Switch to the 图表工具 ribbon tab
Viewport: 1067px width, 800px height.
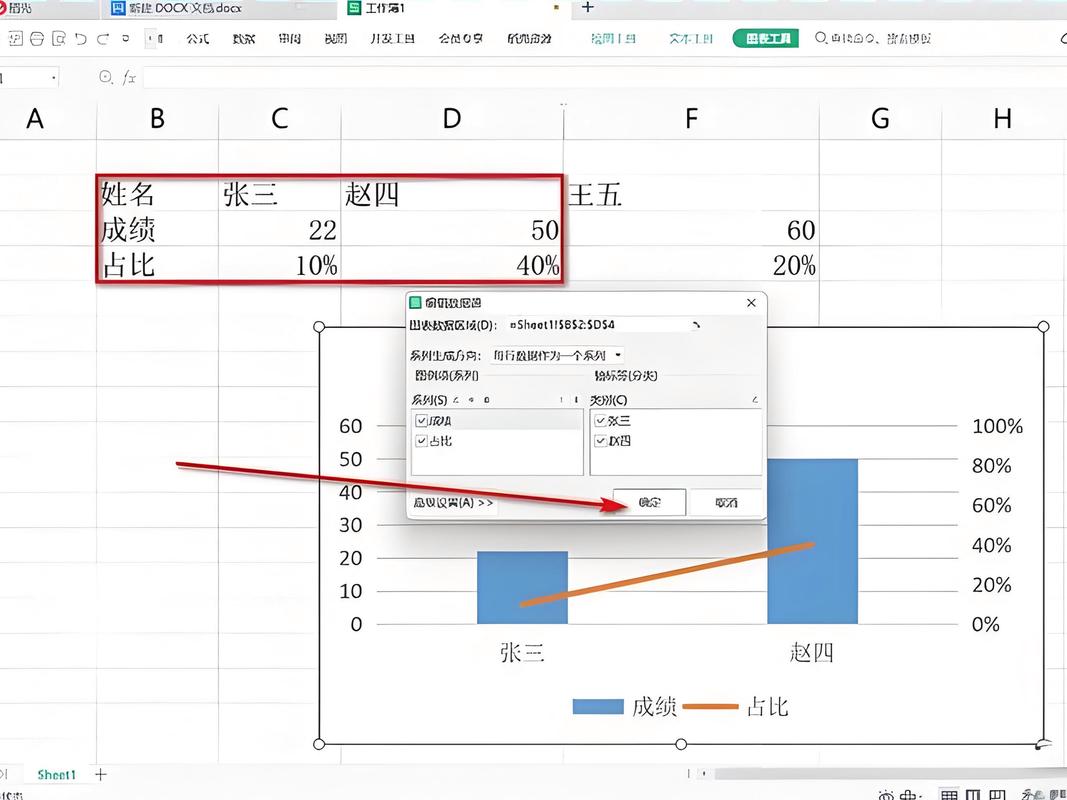tap(765, 39)
